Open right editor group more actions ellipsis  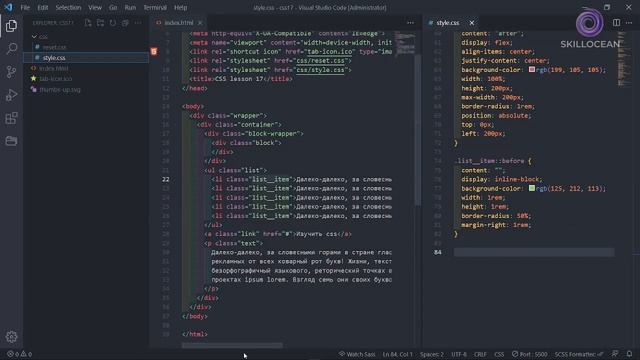click(629, 23)
